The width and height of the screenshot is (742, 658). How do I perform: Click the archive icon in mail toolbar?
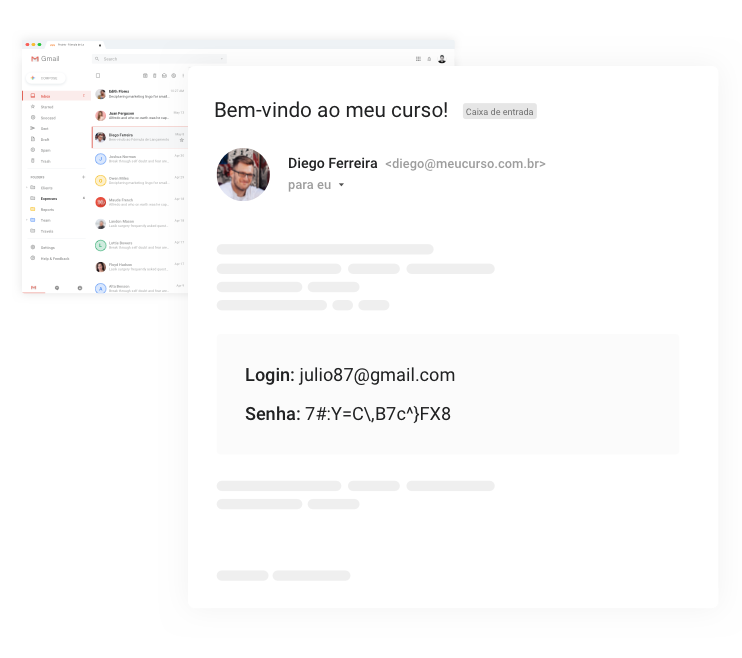click(145, 76)
